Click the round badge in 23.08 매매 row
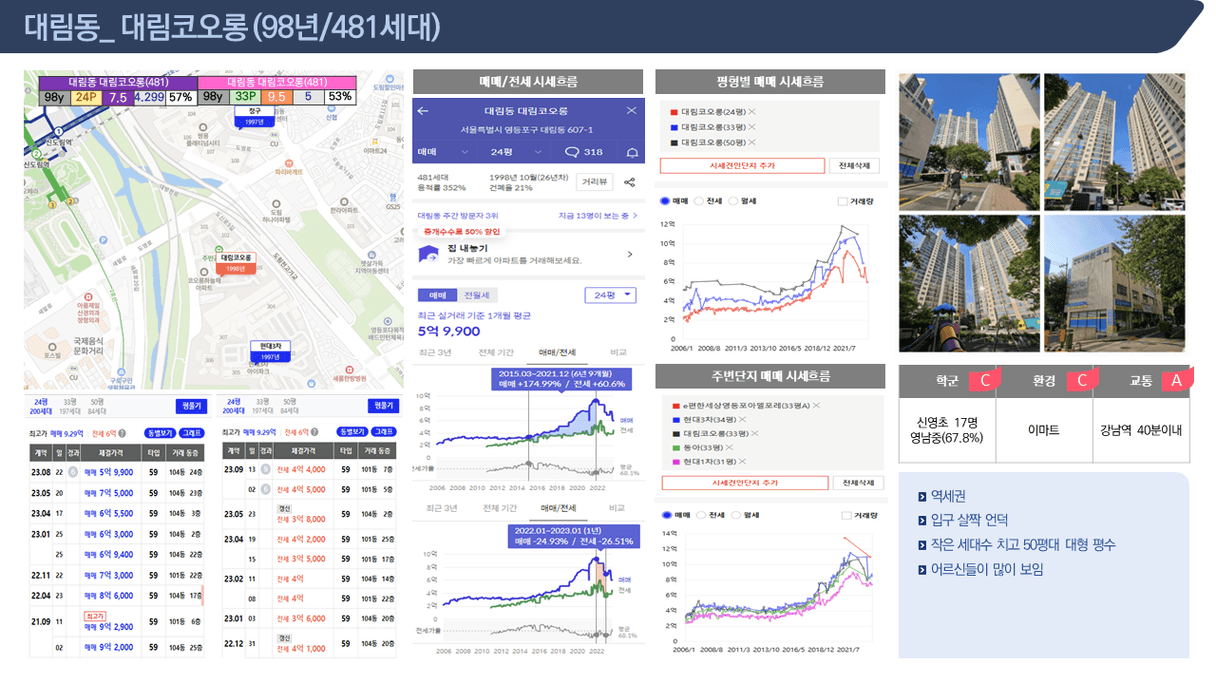The width and height of the screenshot is (1216, 684). [73, 470]
